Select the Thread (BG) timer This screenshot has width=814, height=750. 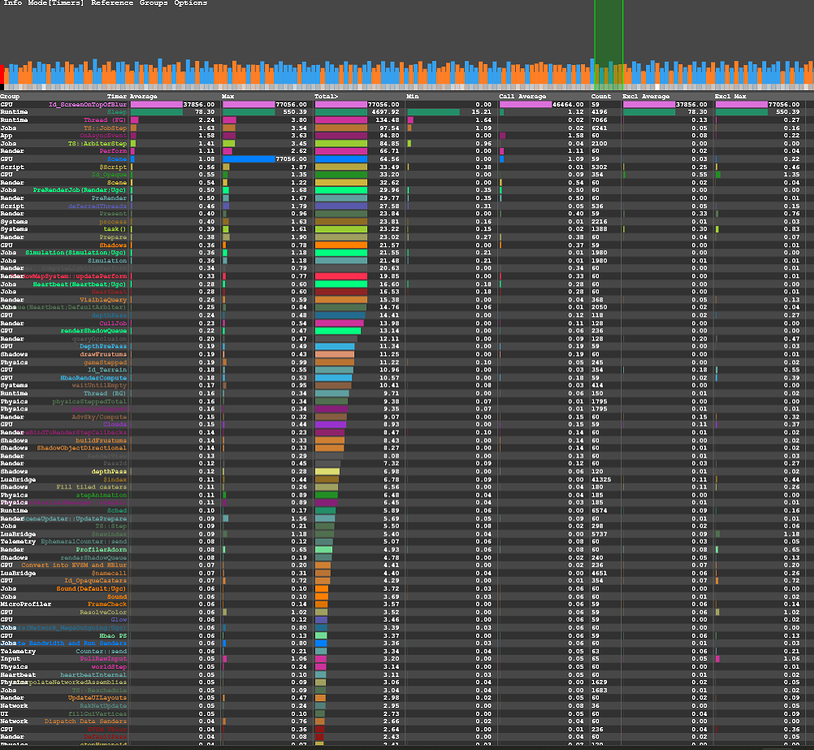[105, 393]
